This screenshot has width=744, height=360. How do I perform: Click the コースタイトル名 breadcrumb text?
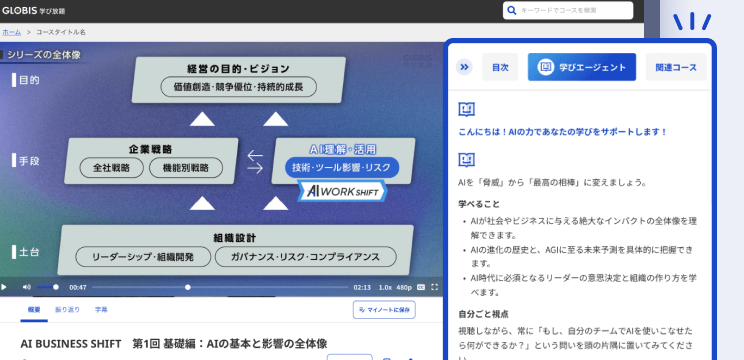click(61, 32)
